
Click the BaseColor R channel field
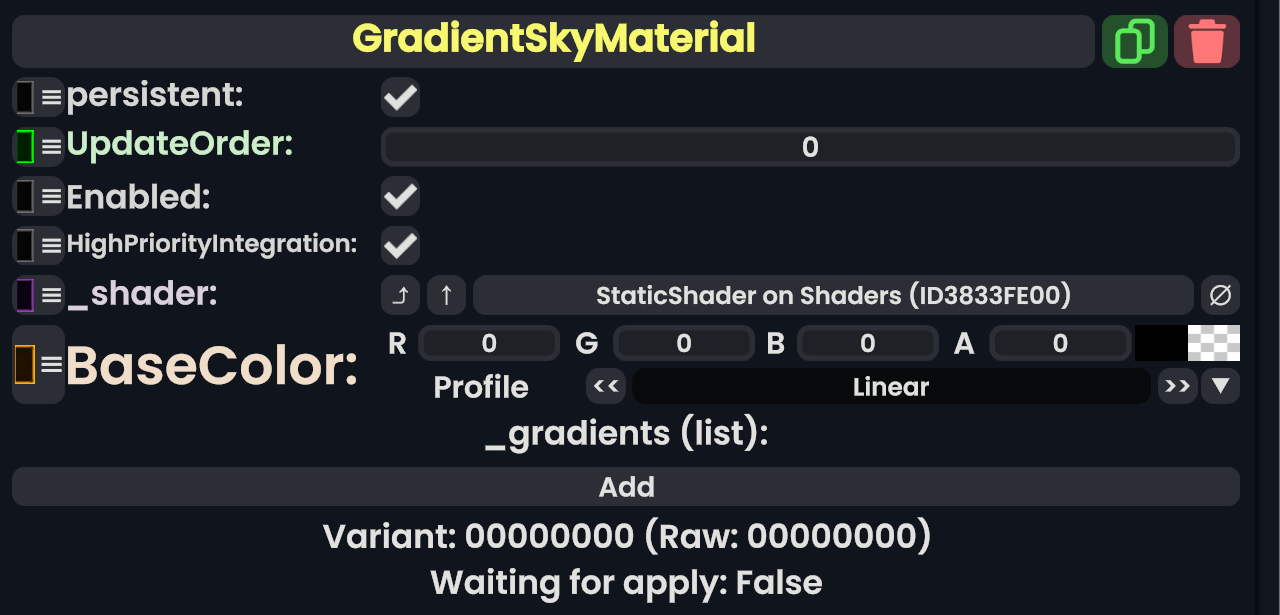pos(489,344)
